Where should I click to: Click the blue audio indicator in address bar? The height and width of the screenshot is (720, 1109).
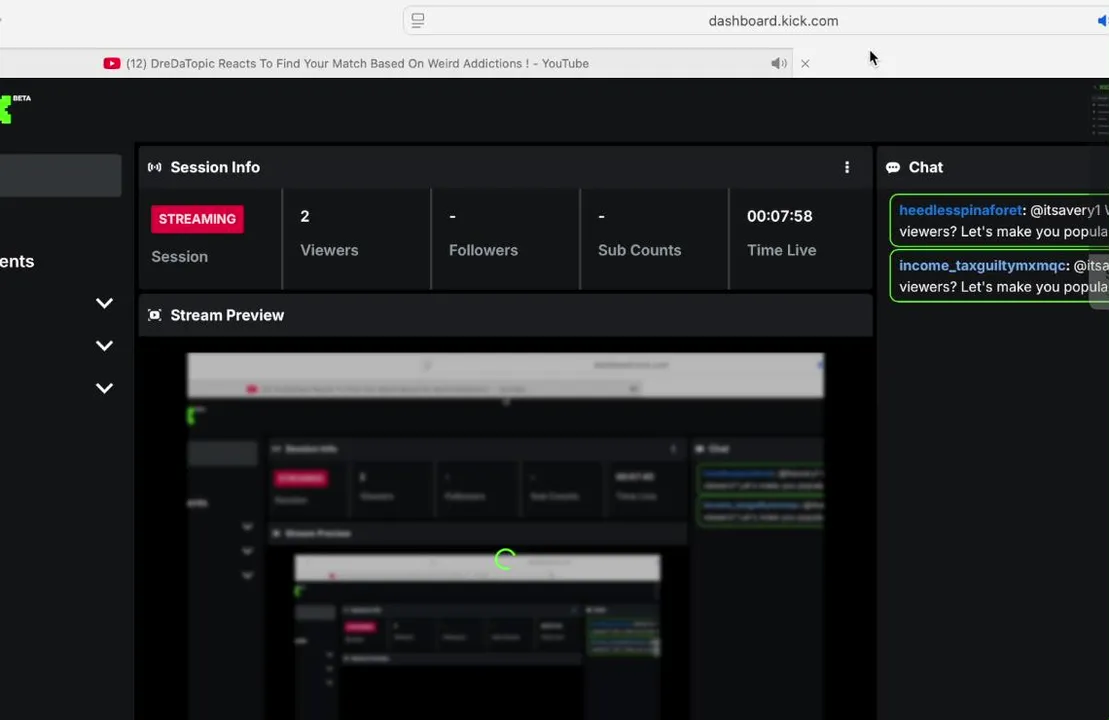click(1103, 21)
